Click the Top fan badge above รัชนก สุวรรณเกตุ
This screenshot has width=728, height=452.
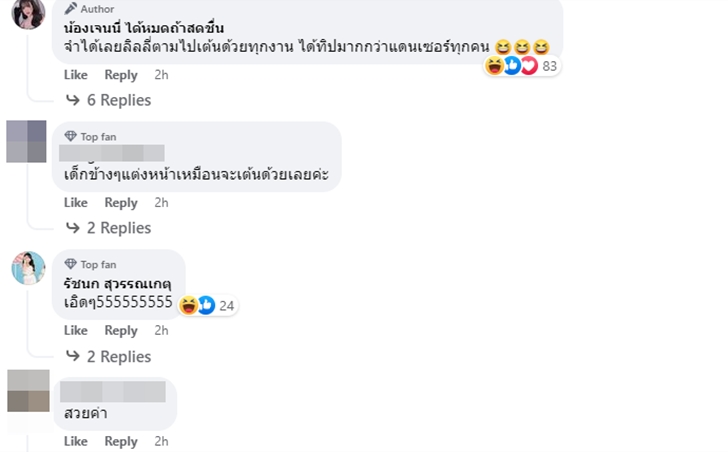[70, 264]
